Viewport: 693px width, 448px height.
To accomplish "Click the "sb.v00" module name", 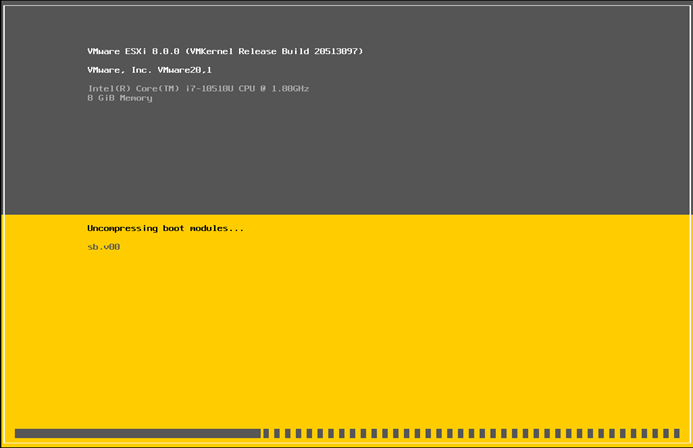I will tap(104, 246).
